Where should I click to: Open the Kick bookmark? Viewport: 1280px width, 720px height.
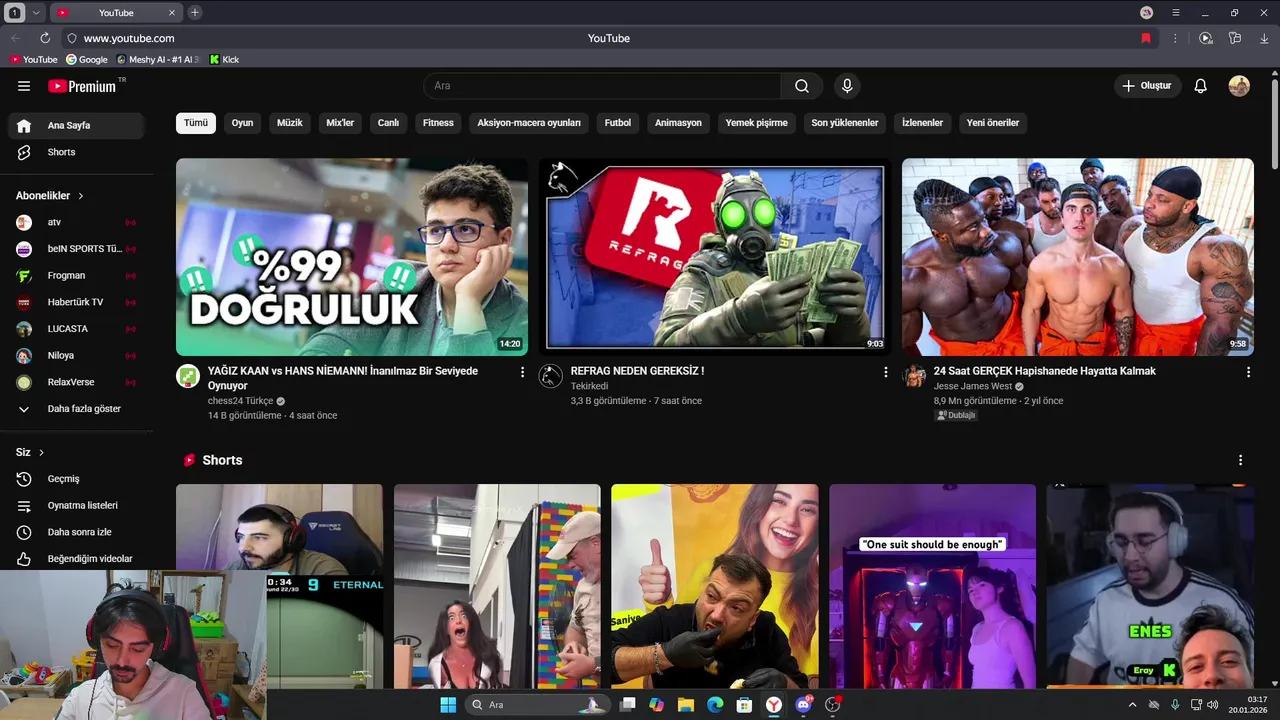[x=224, y=60]
